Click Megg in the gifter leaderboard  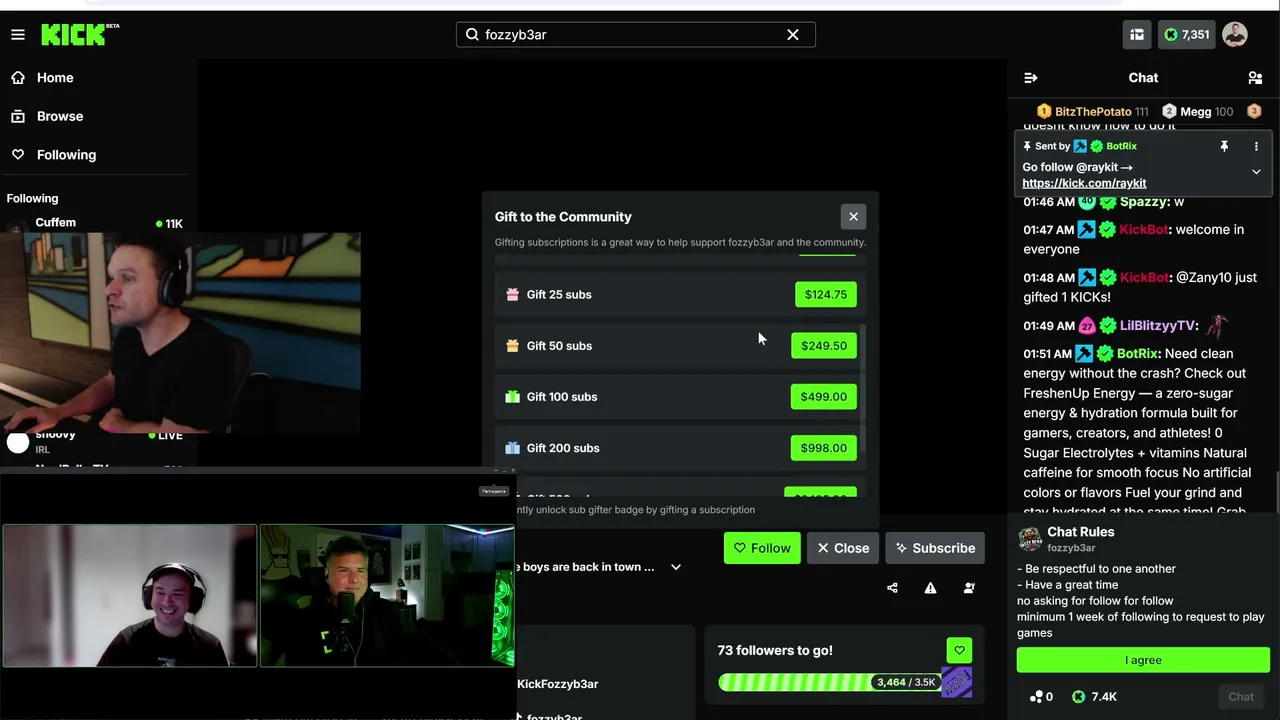pyautogui.click(x=1197, y=112)
